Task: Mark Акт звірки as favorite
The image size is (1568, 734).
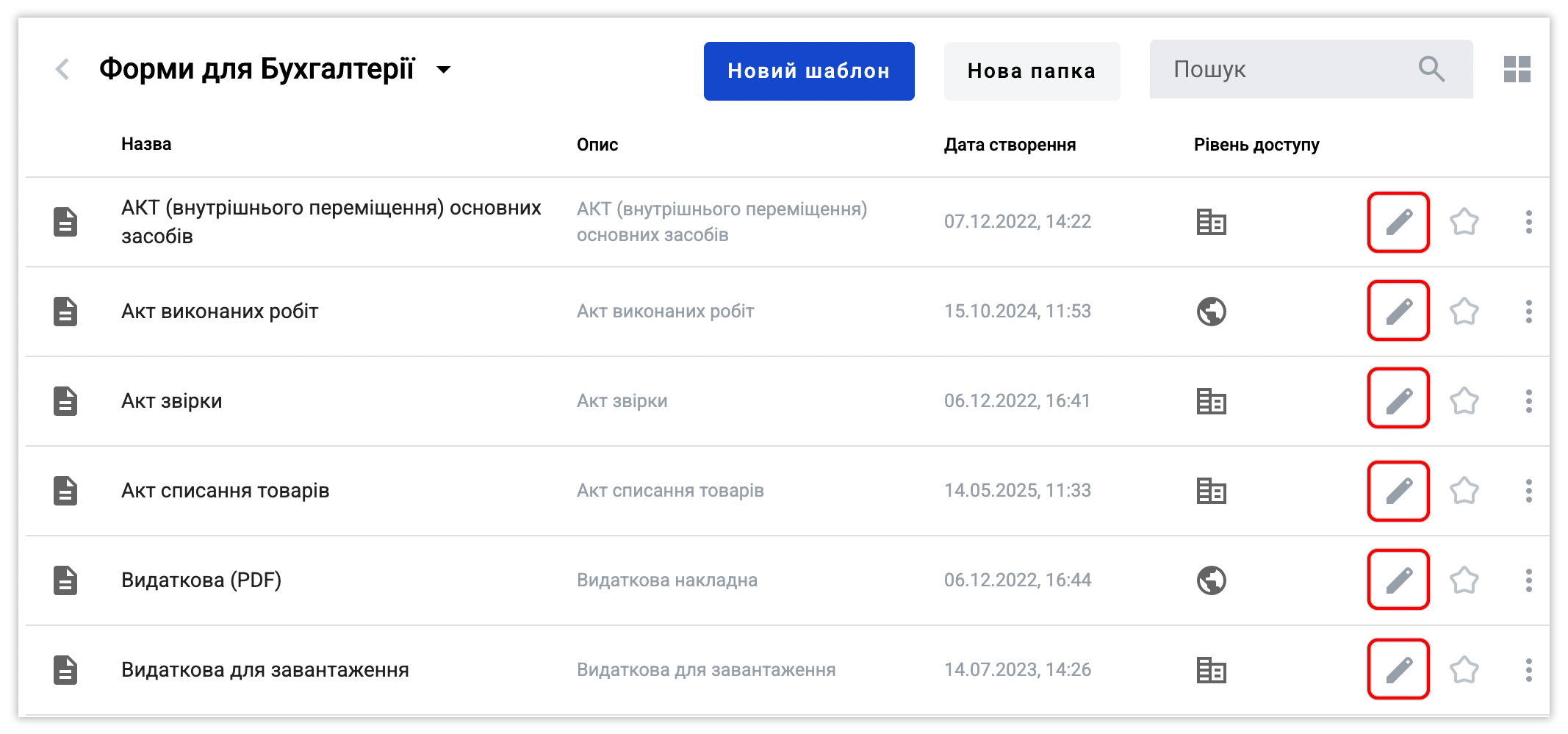Action: (x=1464, y=401)
